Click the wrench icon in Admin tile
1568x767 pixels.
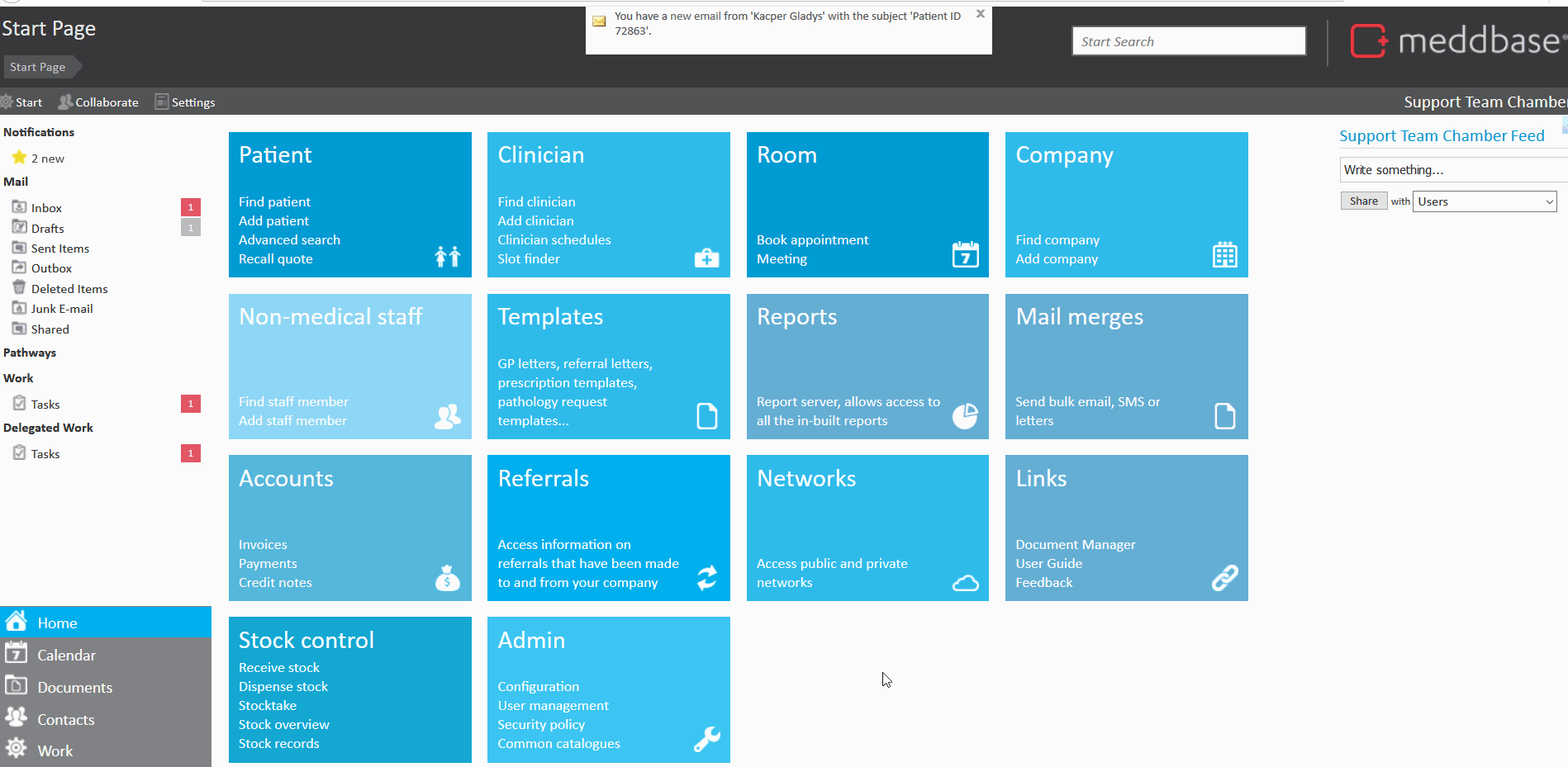[x=706, y=739]
